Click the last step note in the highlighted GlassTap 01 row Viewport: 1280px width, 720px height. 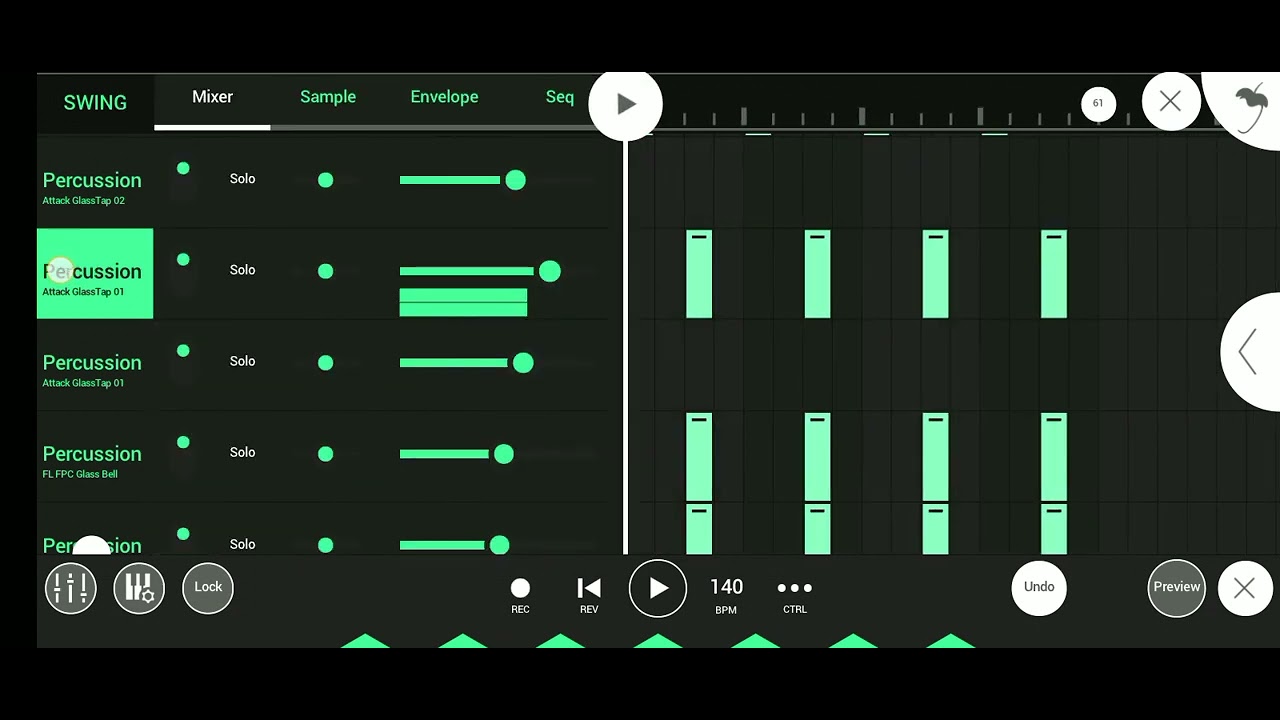pos(1054,274)
